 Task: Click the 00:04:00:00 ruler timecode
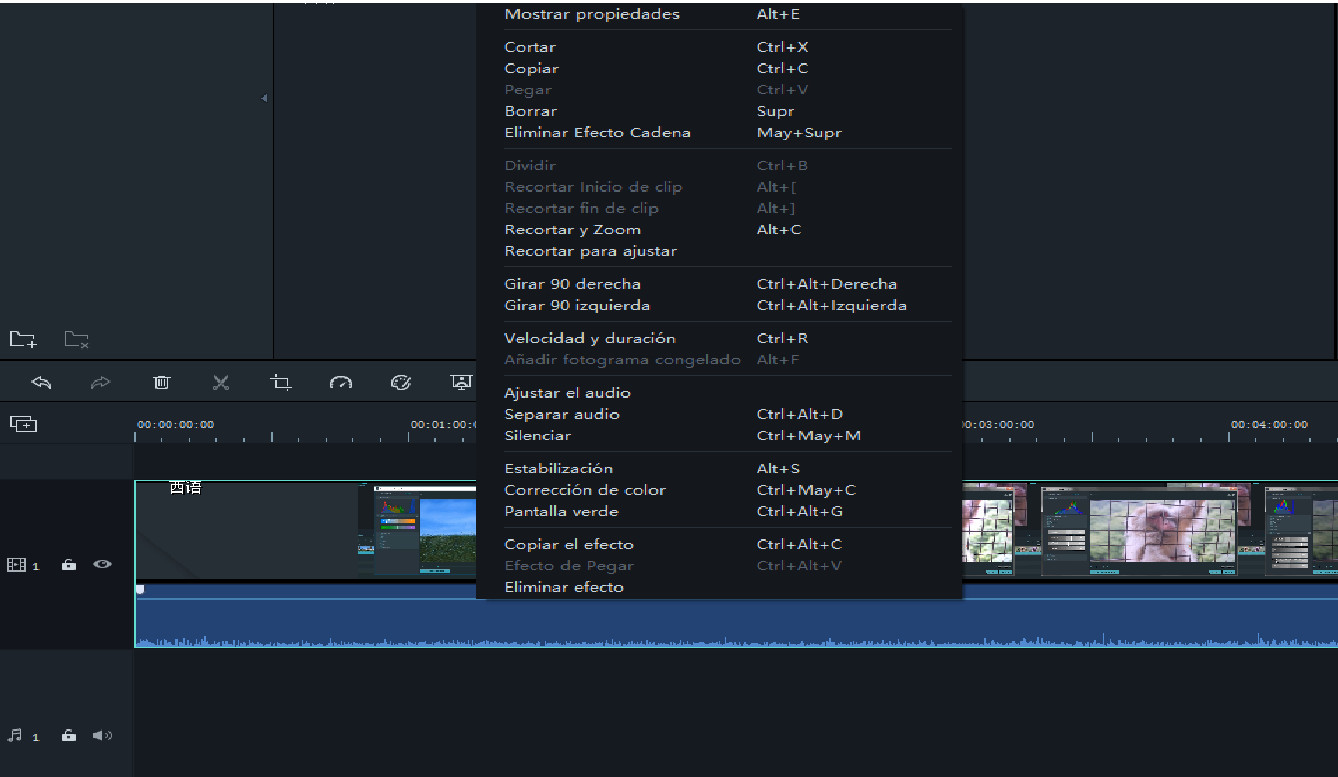pyautogui.click(x=1269, y=424)
